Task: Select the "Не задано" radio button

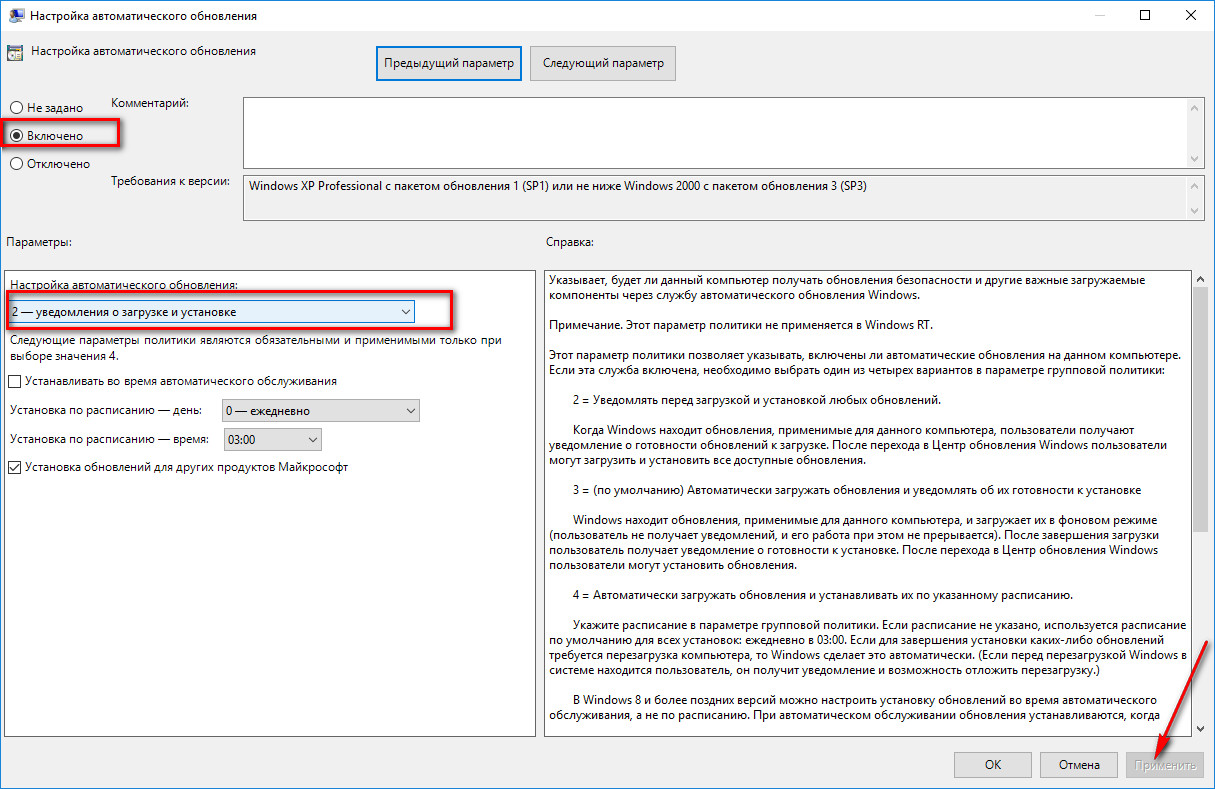Action: pyautogui.click(x=16, y=107)
